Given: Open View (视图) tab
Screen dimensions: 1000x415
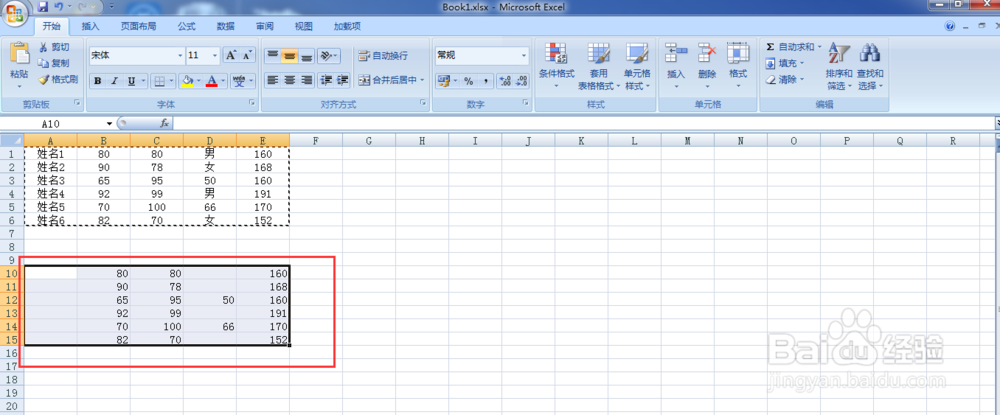Looking at the screenshot, I should tap(304, 26).
